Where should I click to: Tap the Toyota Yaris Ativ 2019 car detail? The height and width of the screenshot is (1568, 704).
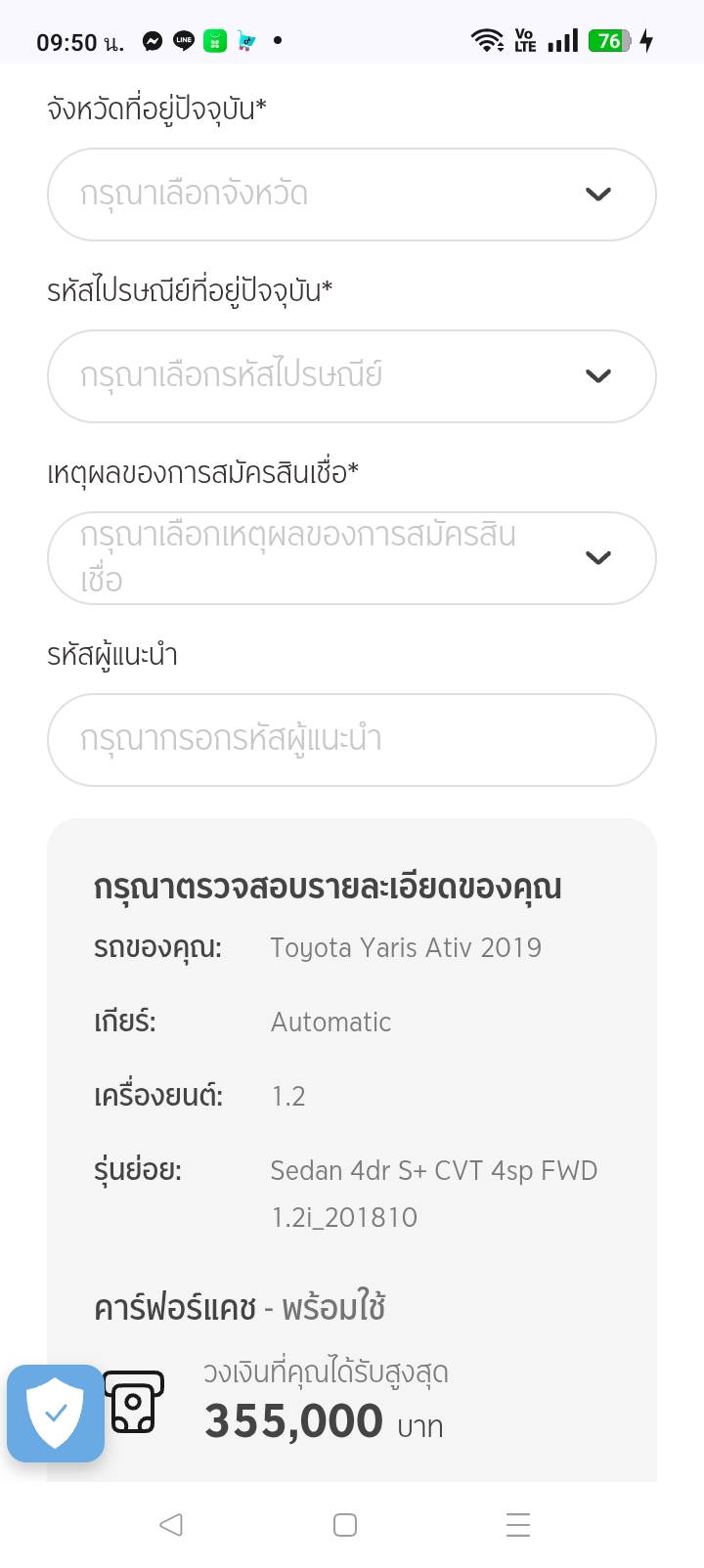click(406, 948)
